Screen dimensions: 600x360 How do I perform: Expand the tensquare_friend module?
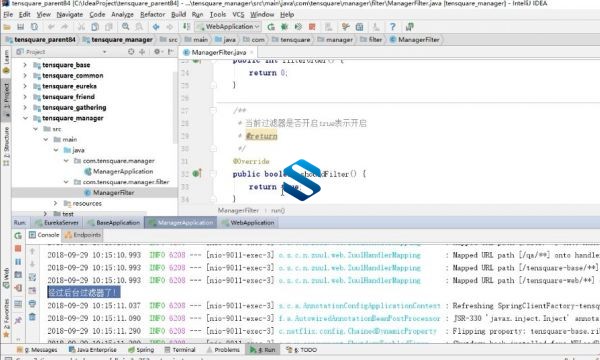25,97
